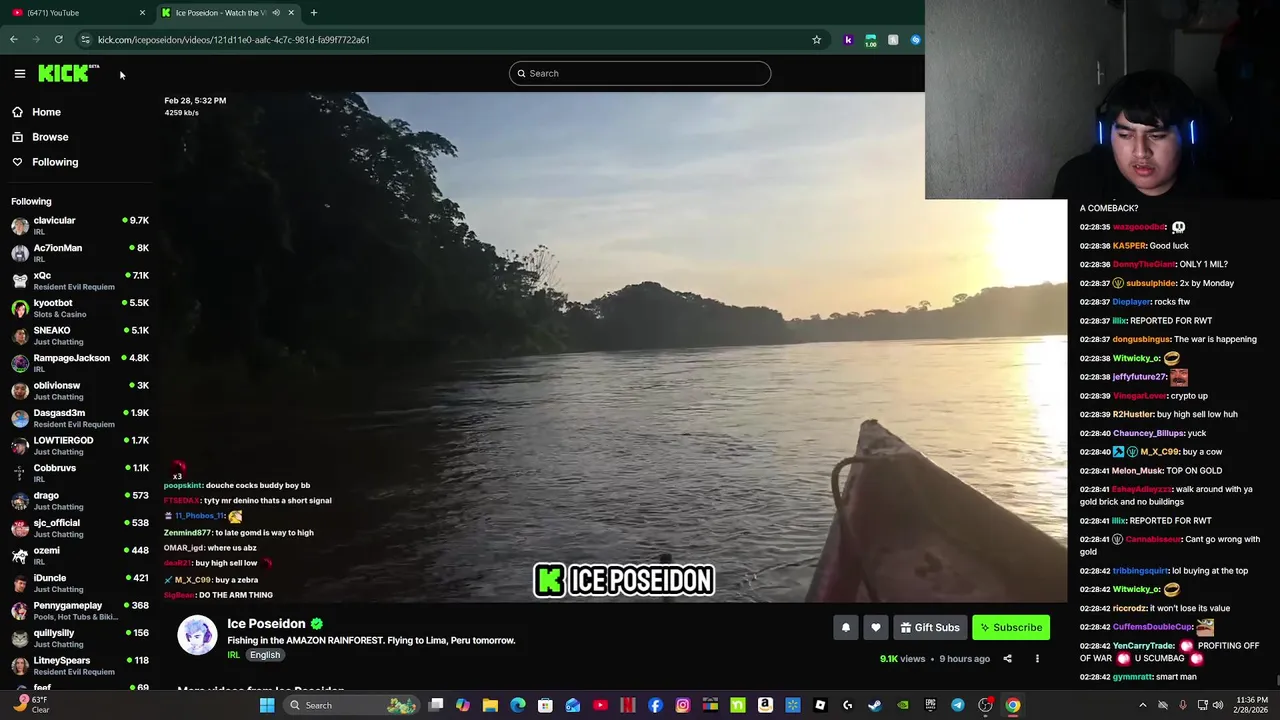Open Facebook from the taskbar
This screenshot has width=1280, height=720.
655,705
